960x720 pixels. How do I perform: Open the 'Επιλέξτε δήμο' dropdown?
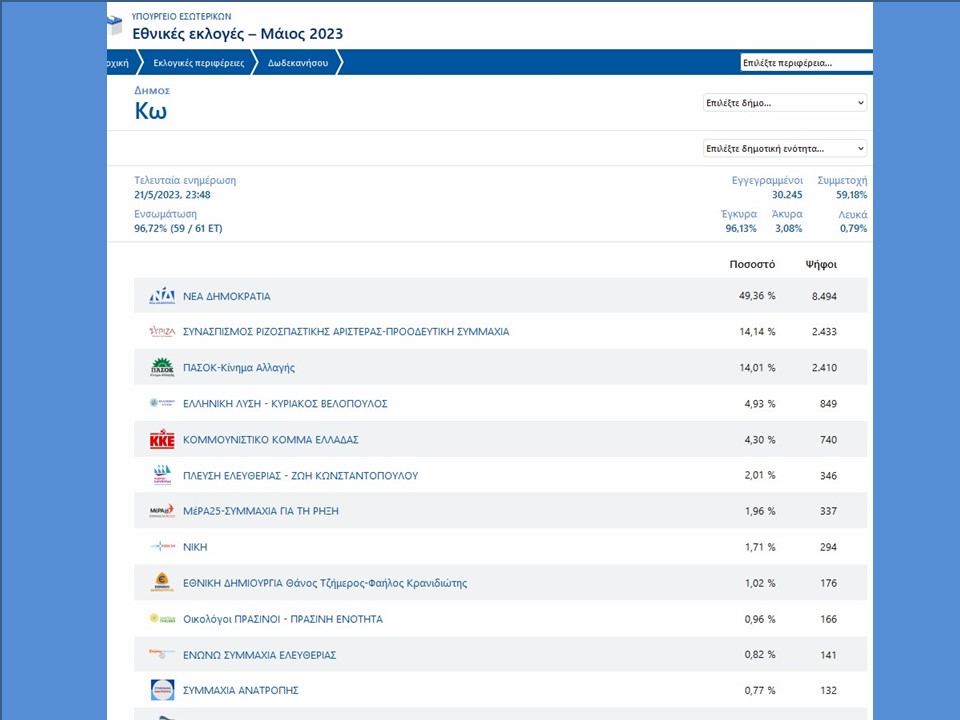[x=785, y=103]
